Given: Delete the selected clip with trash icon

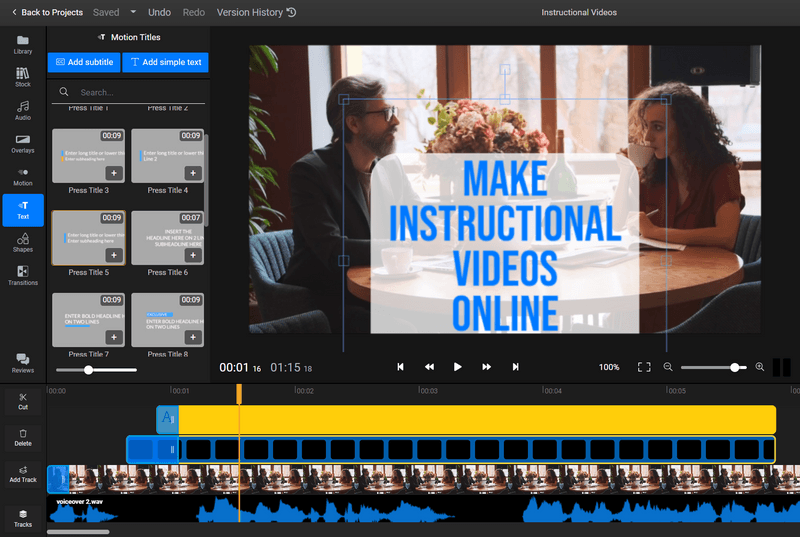Looking at the screenshot, I should 23,438.
